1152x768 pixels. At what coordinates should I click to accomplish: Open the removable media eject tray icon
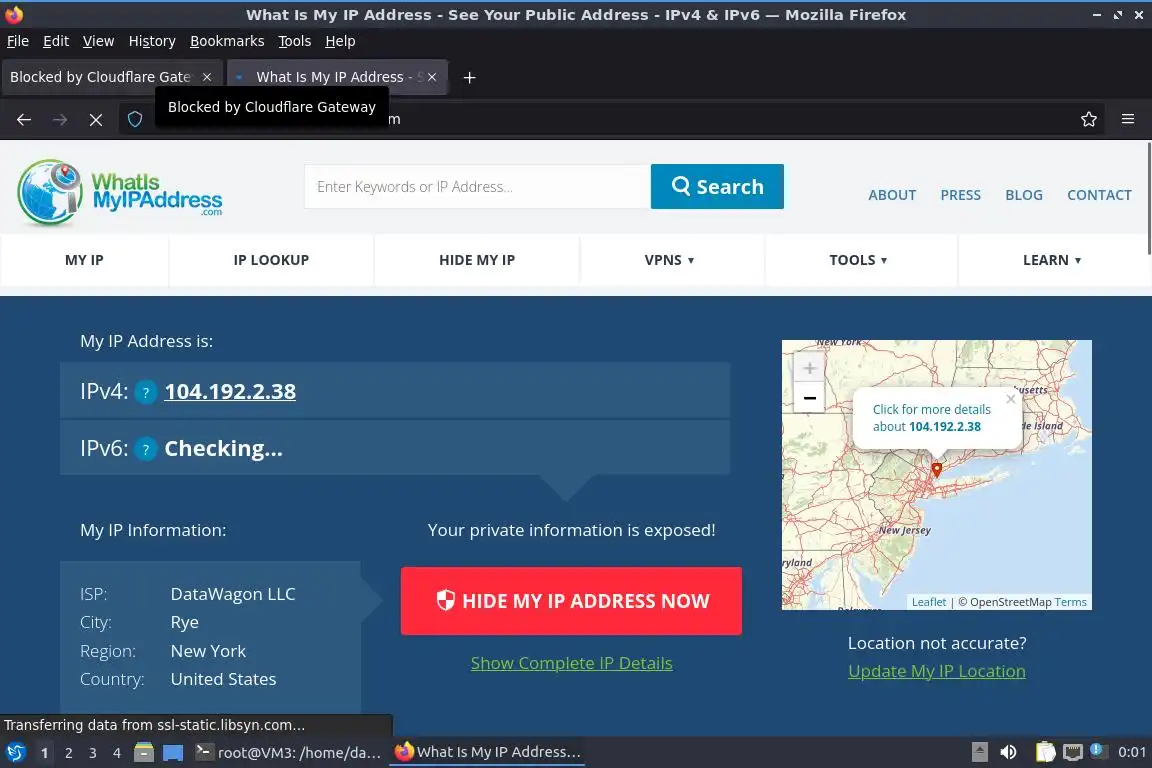click(979, 752)
